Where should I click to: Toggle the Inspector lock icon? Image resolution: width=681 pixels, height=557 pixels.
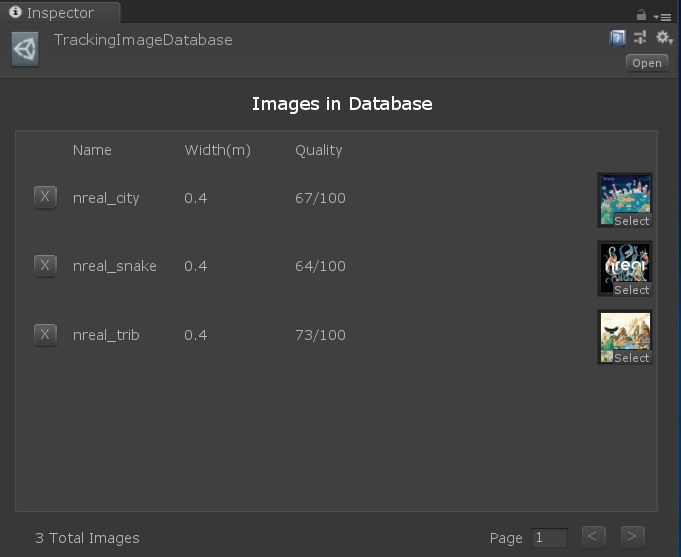coord(641,15)
